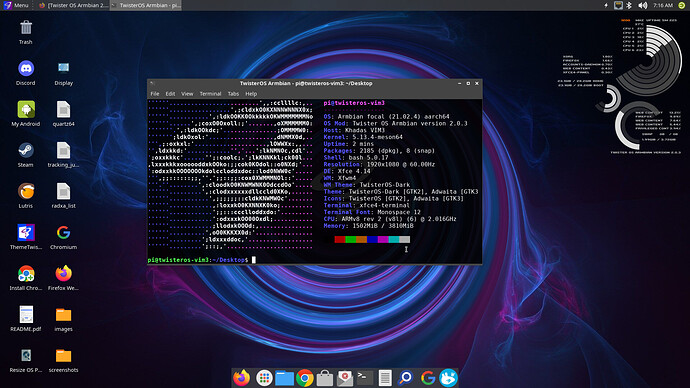The width and height of the screenshot is (690, 388).
Task: Launch Discord from the desktop
Action: [26, 68]
